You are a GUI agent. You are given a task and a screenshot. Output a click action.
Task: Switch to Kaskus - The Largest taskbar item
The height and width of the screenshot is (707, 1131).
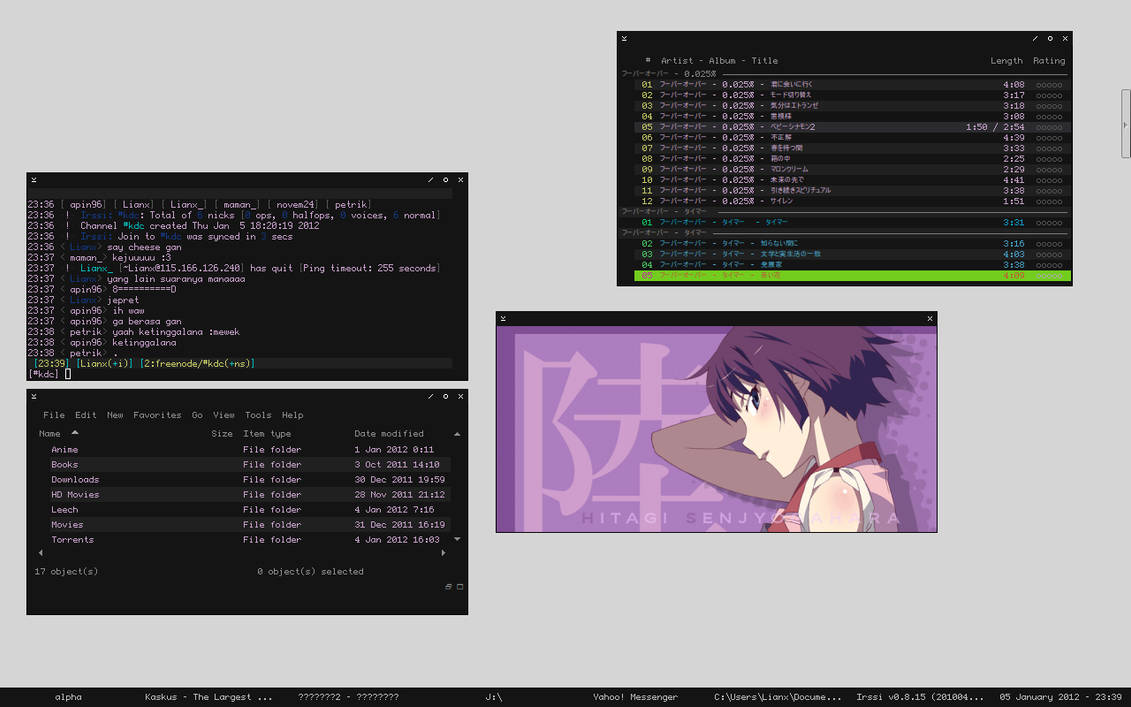tap(208, 697)
